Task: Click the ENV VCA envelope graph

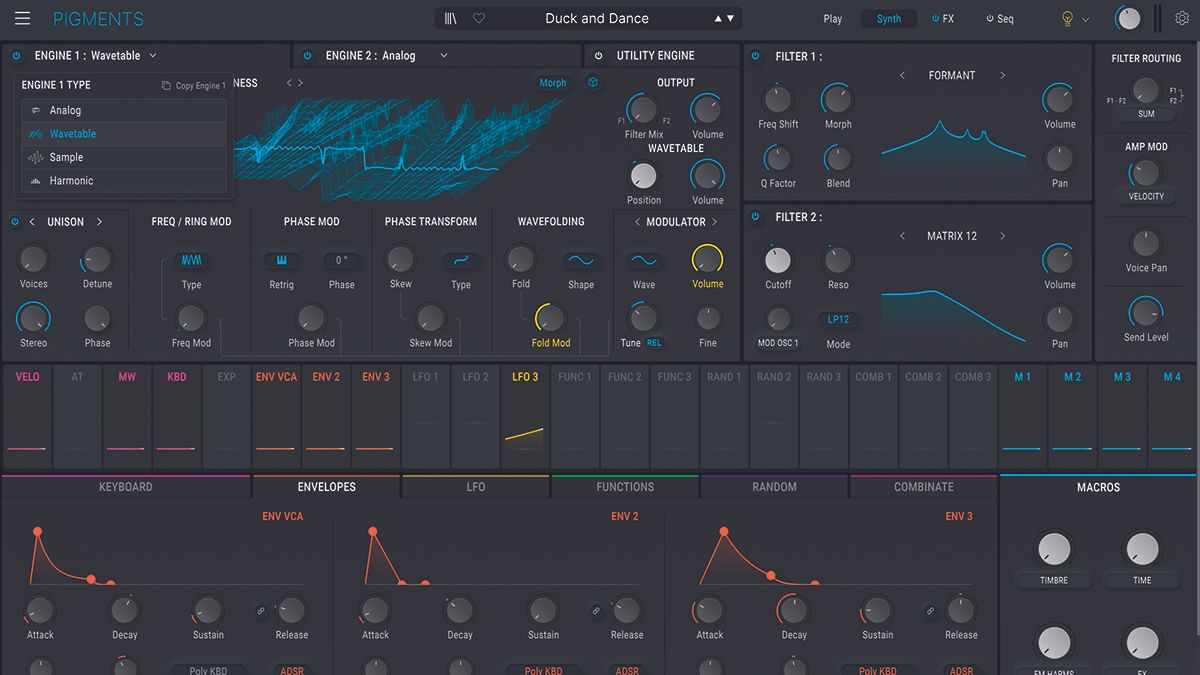Action: click(166, 556)
